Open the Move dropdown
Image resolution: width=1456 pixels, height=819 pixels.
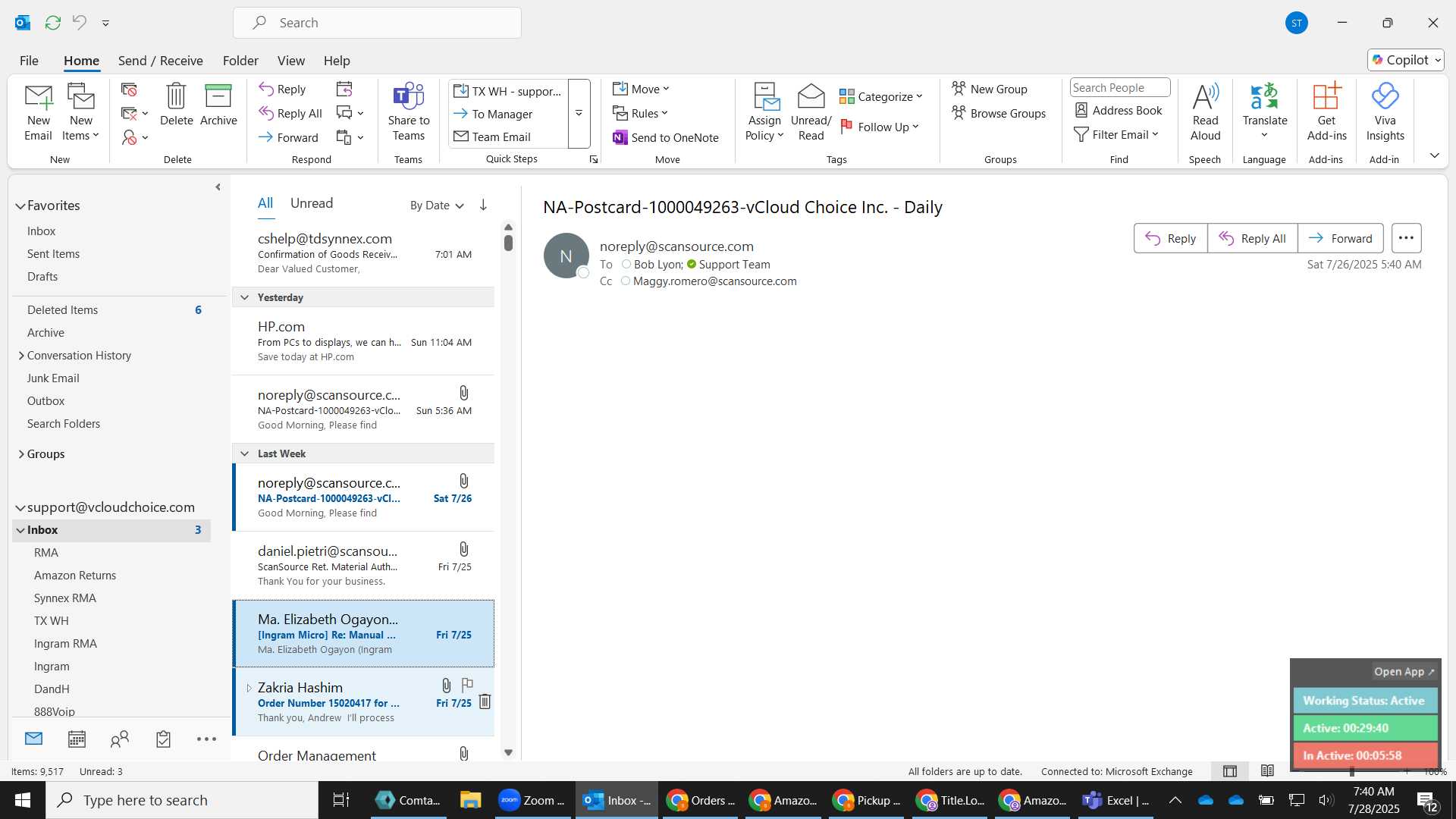tap(641, 89)
